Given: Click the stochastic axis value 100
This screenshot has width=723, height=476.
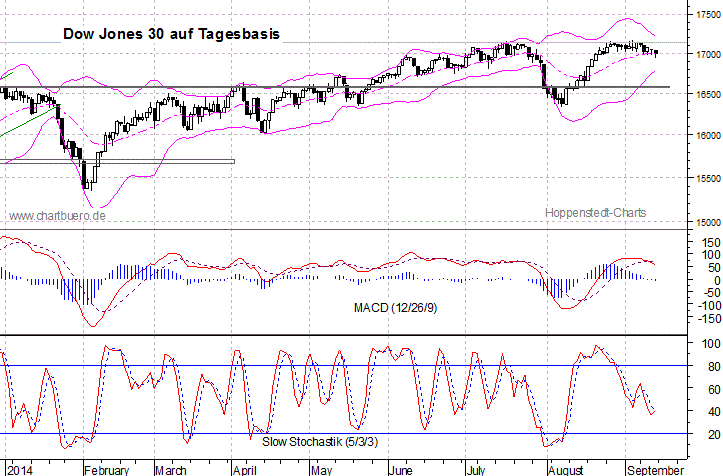Looking at the screenshot, I should pyautogui.click(x=711, y=344).
